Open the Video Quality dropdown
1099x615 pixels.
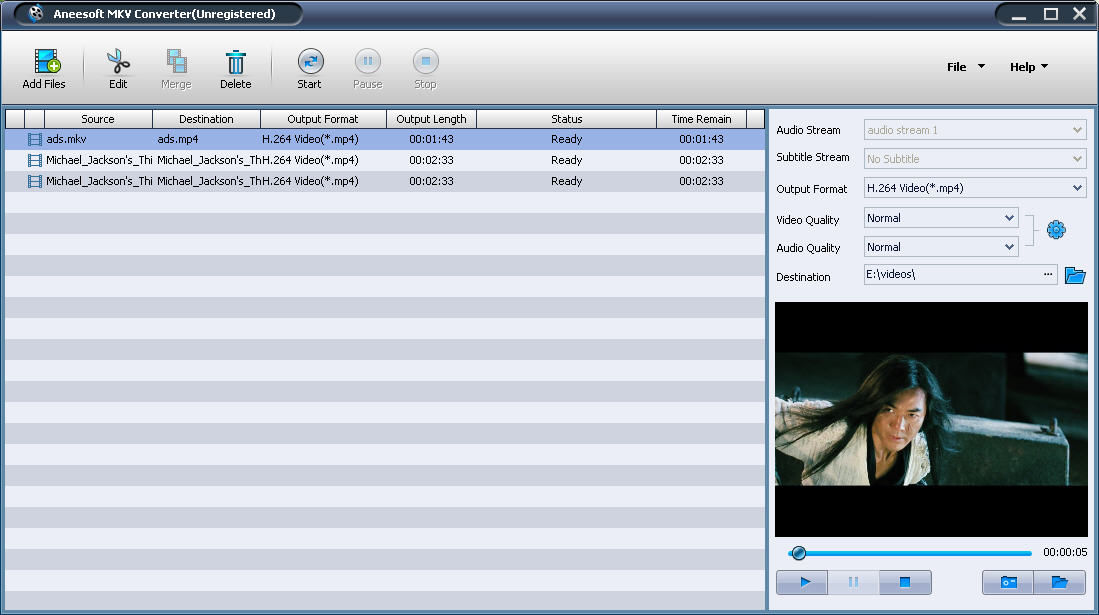click(941, 218)
